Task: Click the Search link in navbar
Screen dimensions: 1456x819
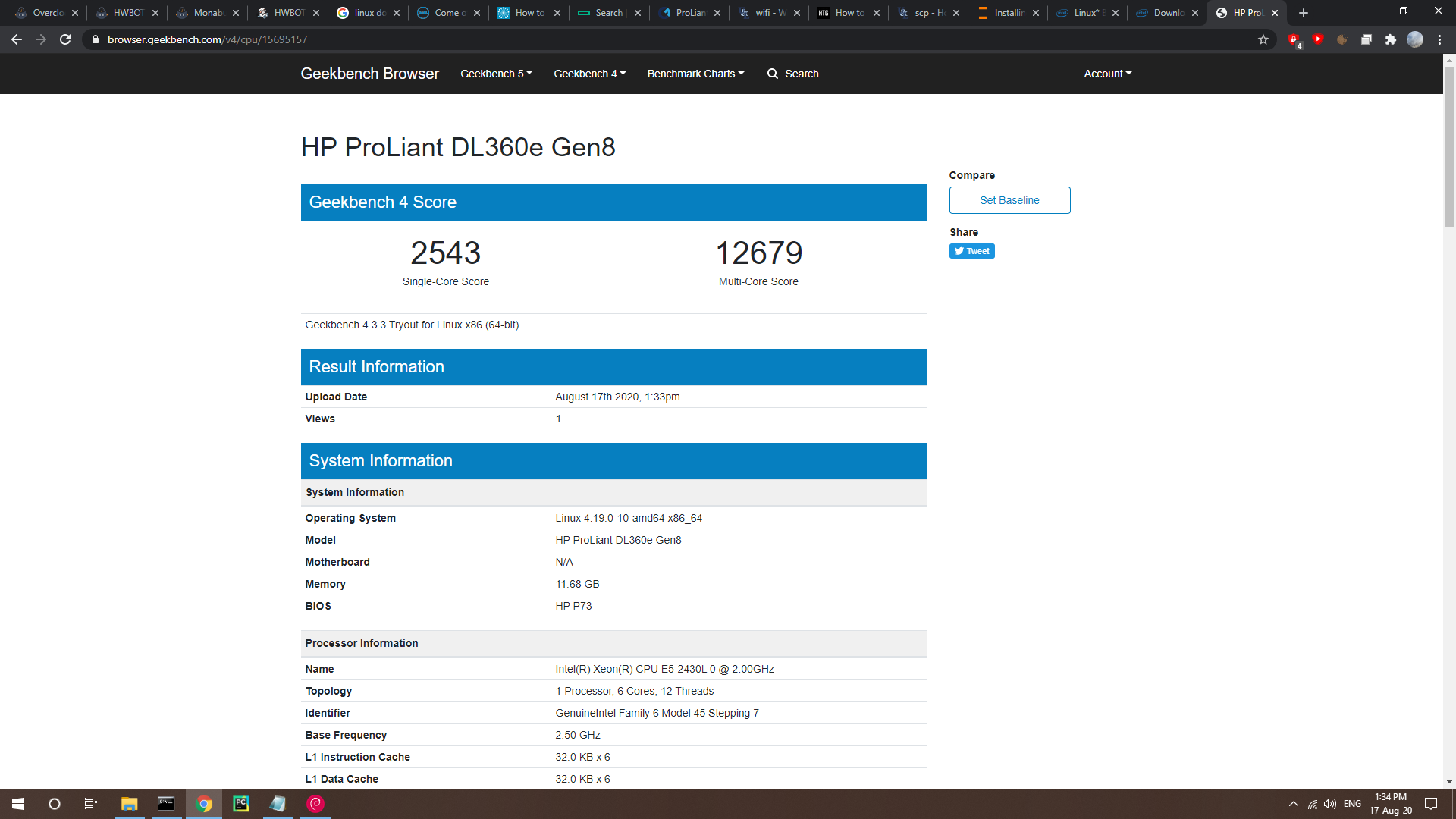Action: pyautogui.click(x=801, y=74)
